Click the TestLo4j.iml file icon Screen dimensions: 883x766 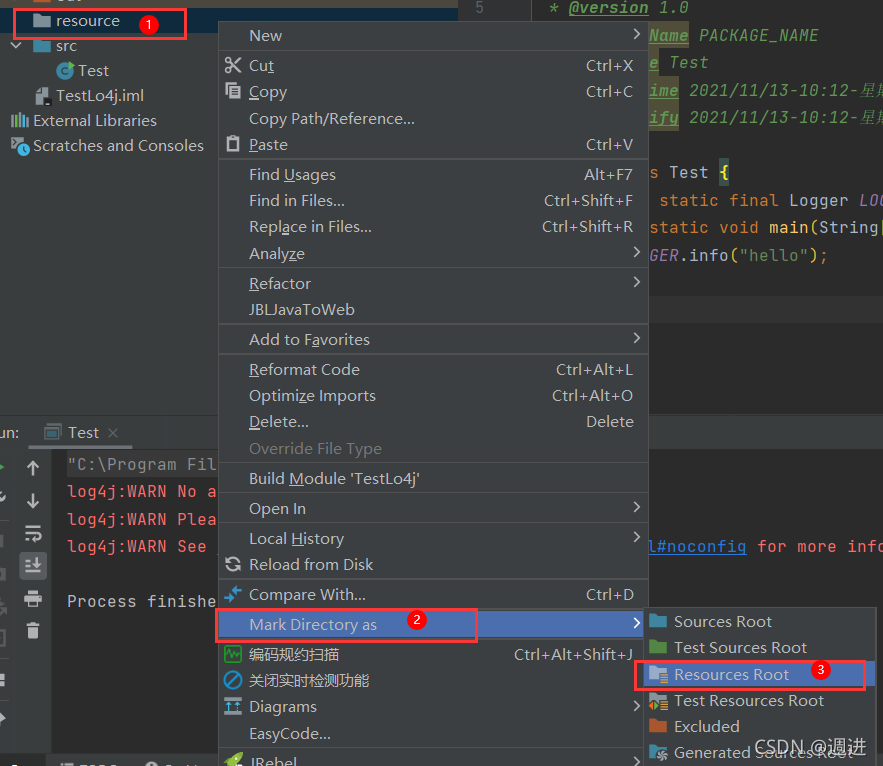pyautogui.click(x=43, y=96)
